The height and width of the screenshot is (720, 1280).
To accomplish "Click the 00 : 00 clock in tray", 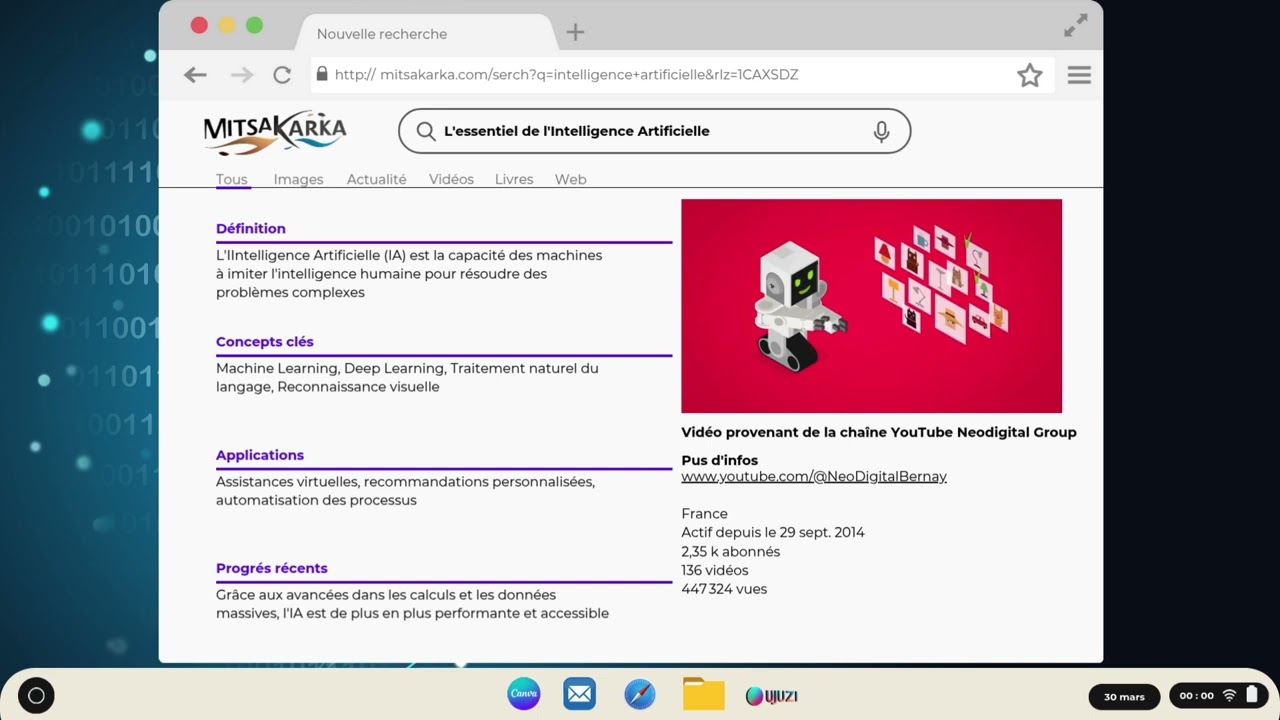I will click(1196, 696).
